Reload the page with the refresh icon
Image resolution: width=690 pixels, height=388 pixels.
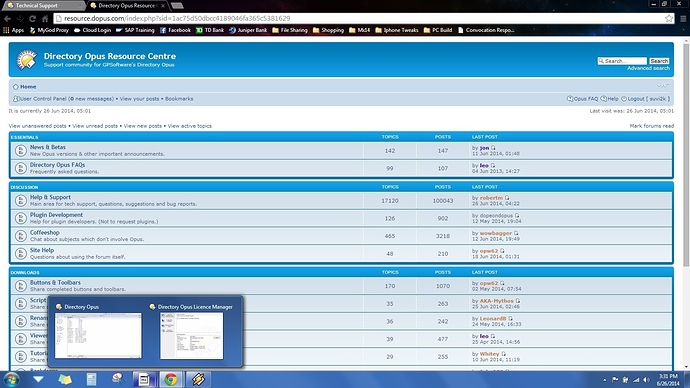click(32, 18)
